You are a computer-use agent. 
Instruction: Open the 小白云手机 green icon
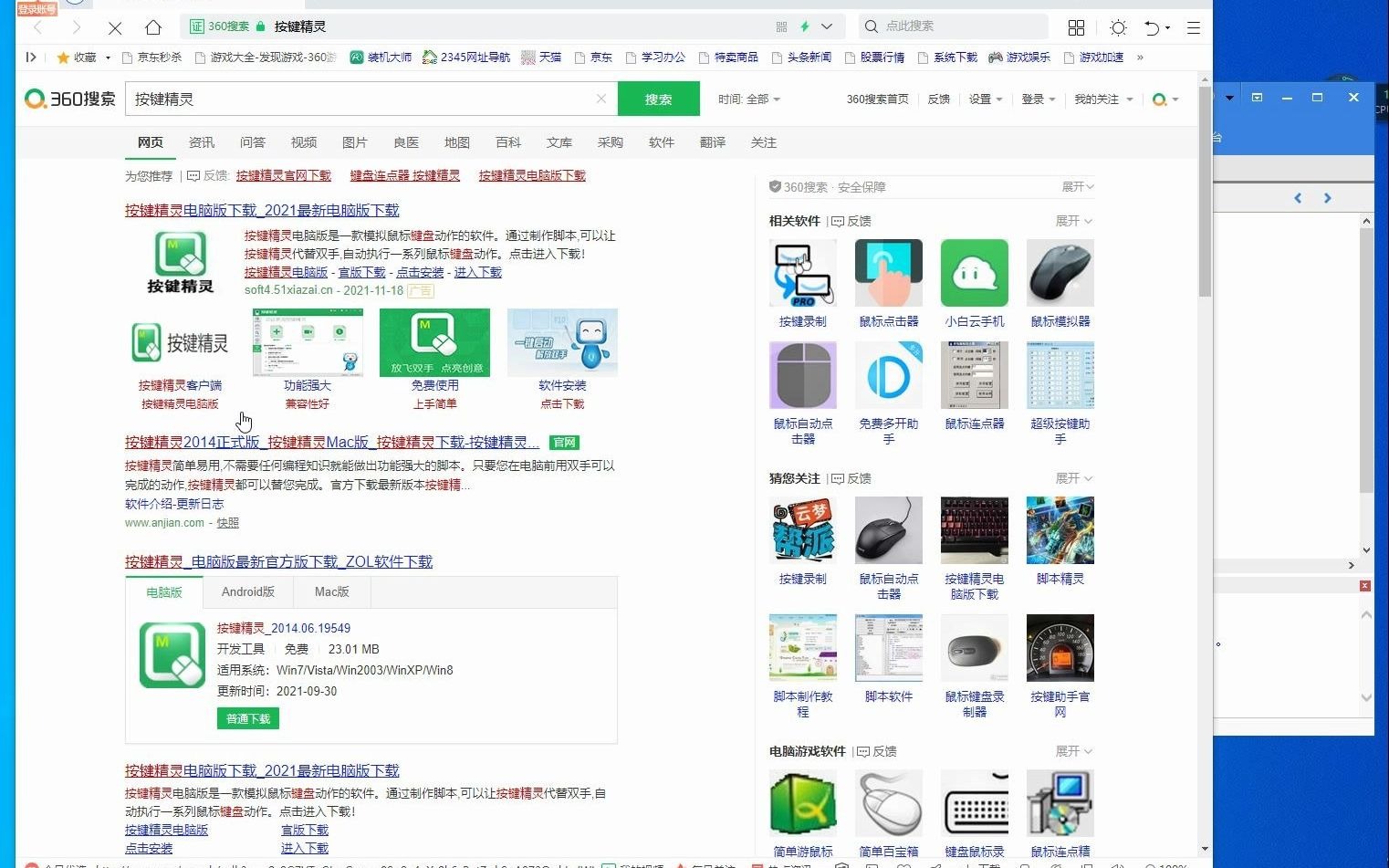point(975,273)
